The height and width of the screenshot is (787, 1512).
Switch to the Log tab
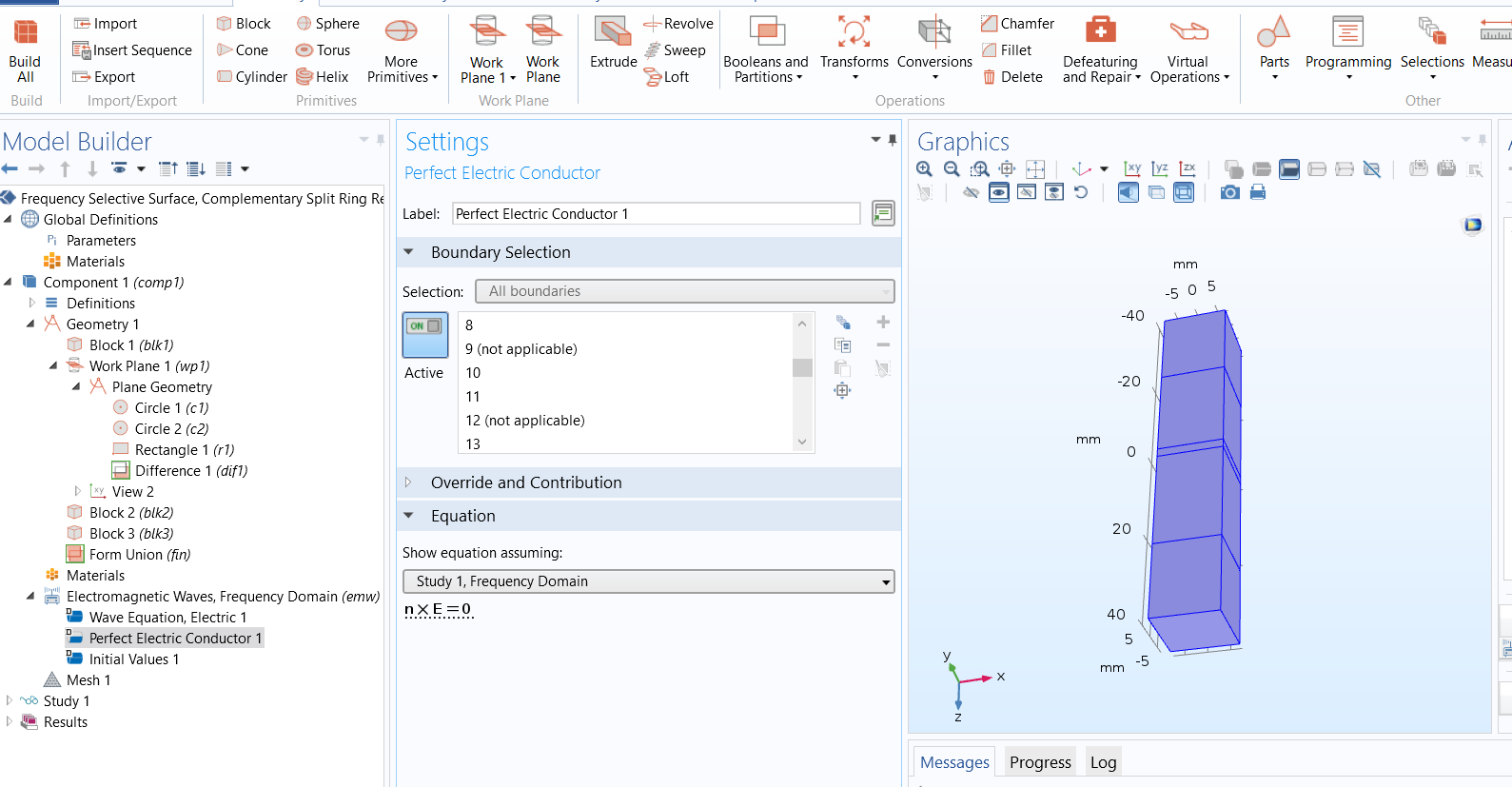(1103, 762)
